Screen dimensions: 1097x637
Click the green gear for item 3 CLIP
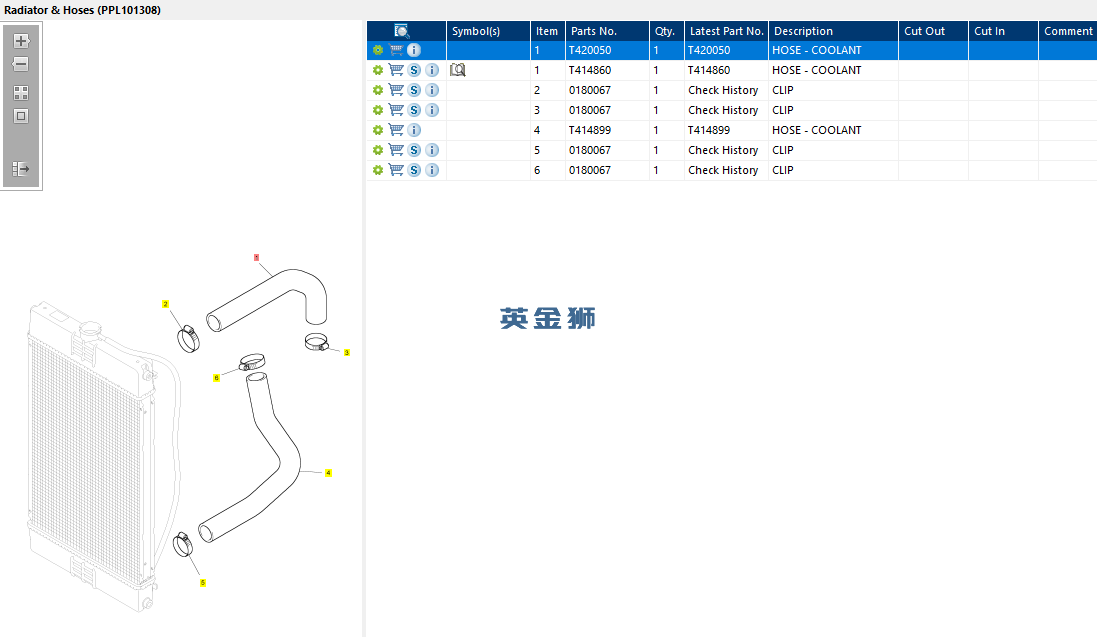(378, 110)
